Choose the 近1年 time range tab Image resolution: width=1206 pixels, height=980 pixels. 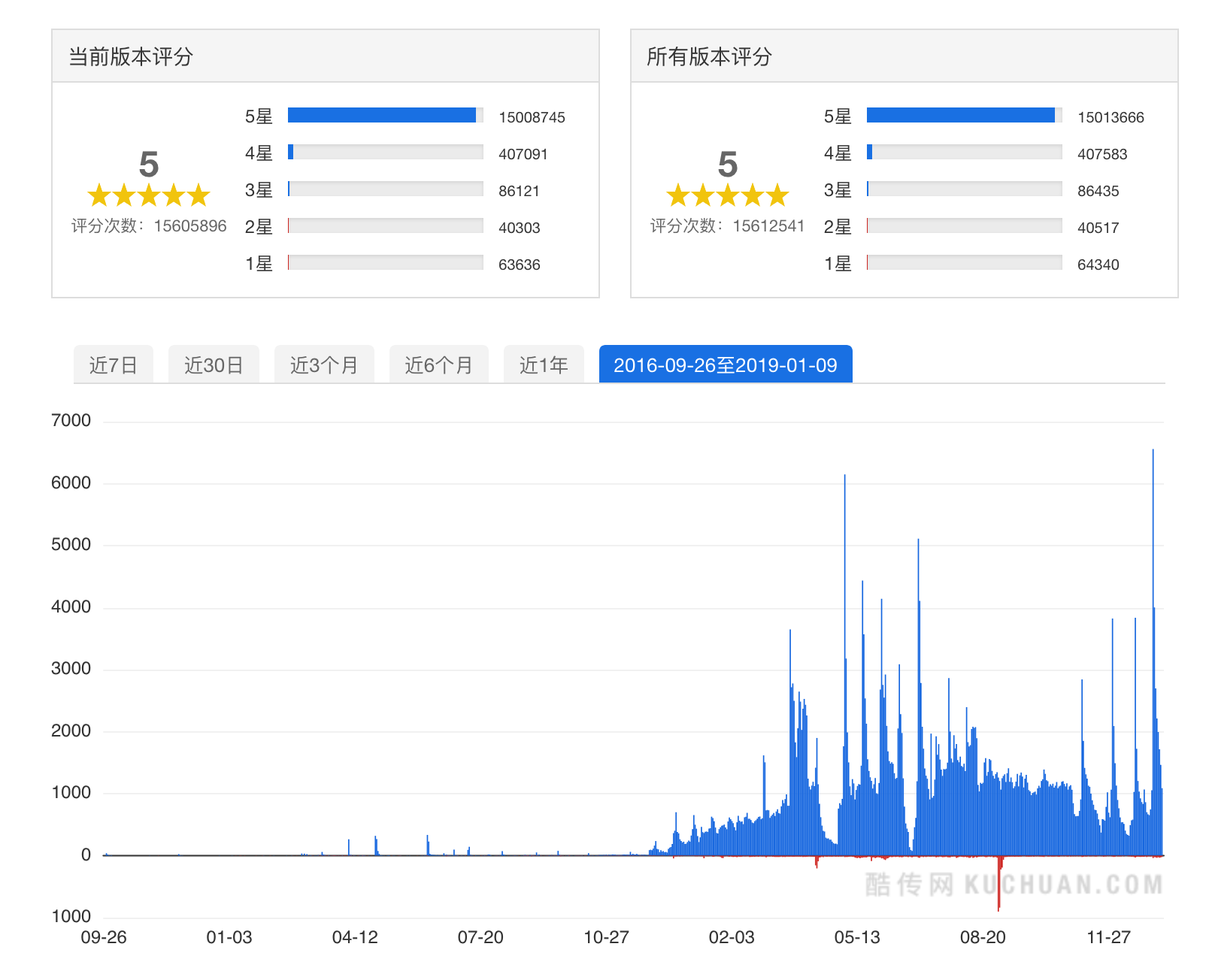[x=544, y=364]
